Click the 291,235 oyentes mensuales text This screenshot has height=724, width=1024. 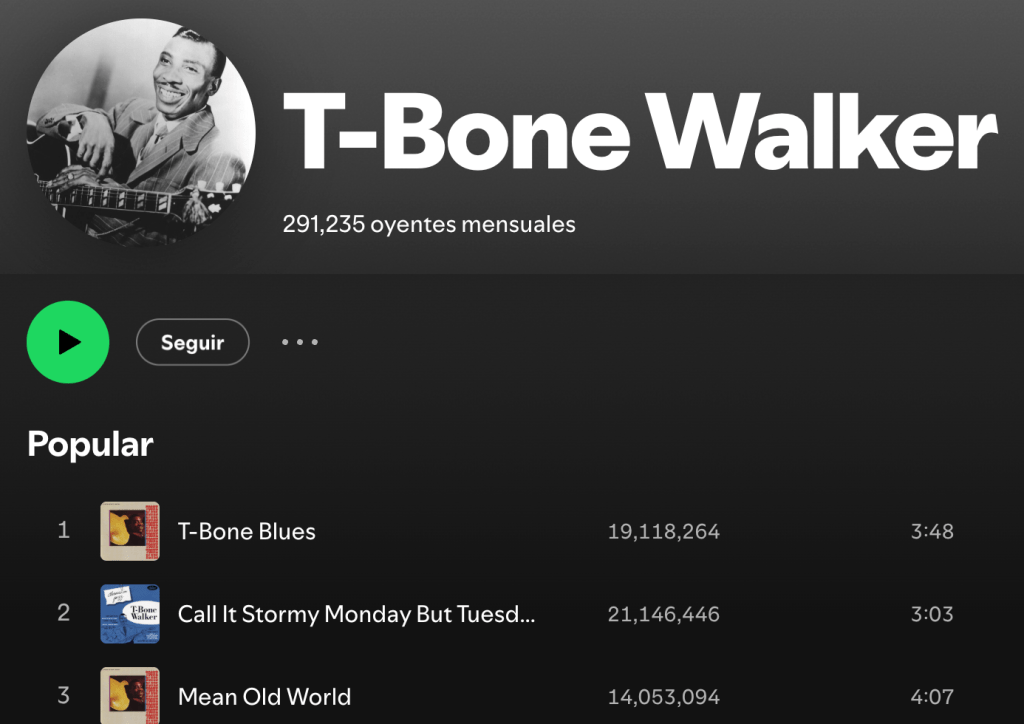pyautogui.click(x=429, y=225)
